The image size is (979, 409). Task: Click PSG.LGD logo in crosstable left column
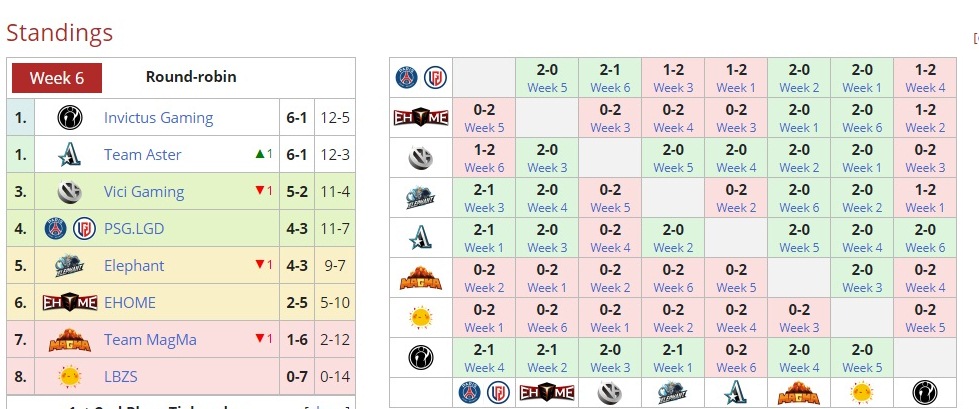tap(420, 77)
